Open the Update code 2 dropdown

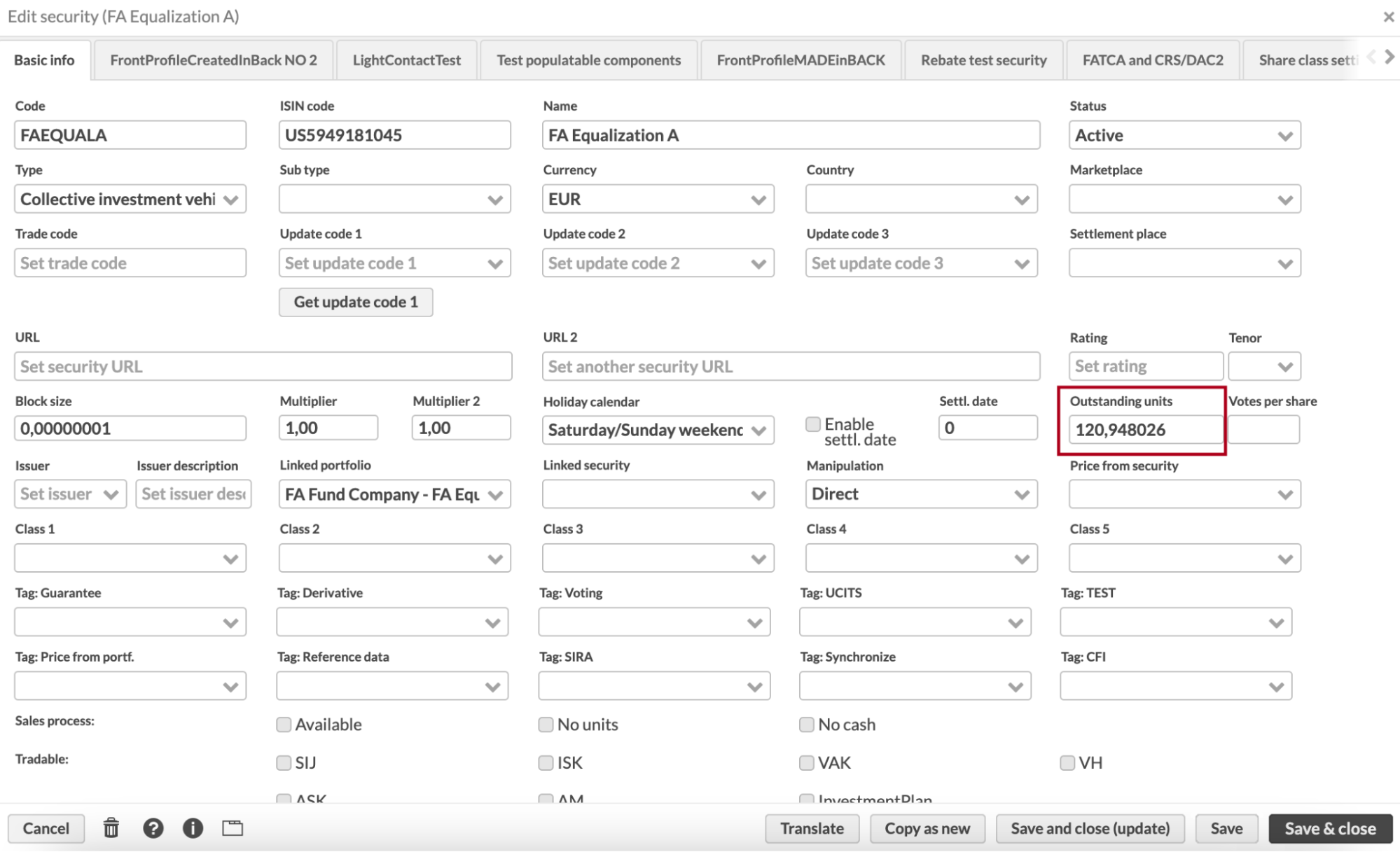[658, 263]
